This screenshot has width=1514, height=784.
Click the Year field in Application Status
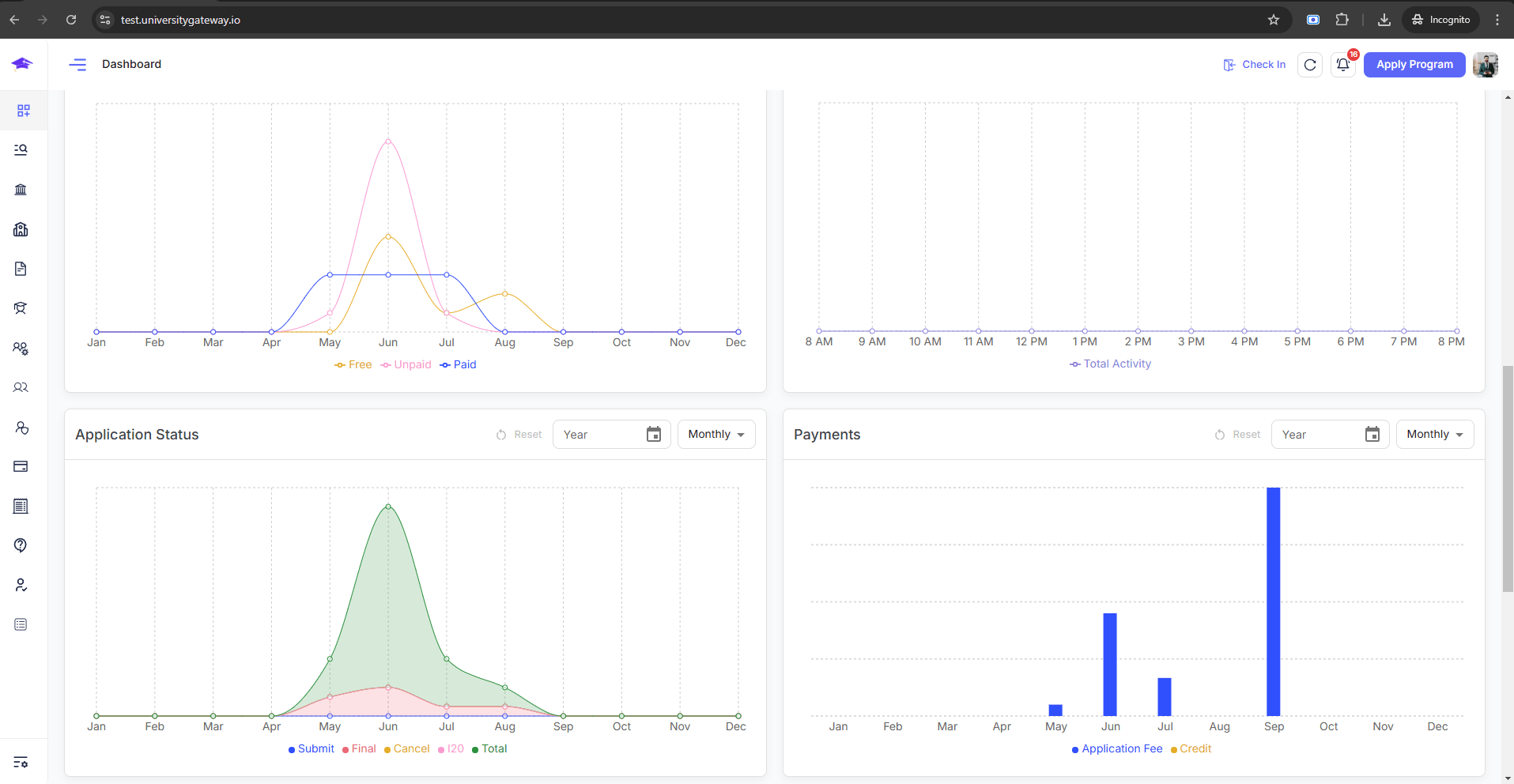tap(601, 435)
